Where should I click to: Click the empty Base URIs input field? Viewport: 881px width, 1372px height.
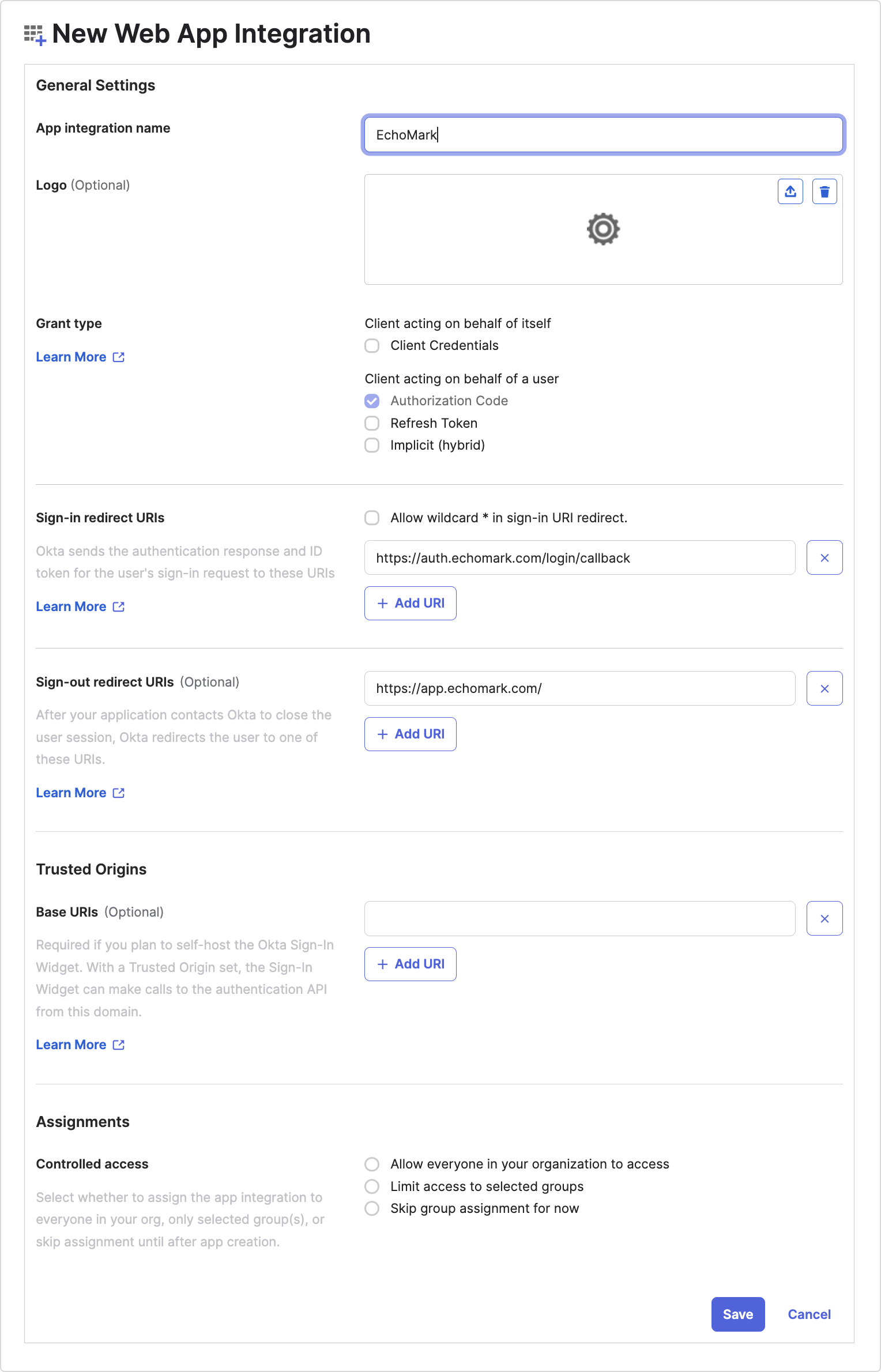(580, 918)
